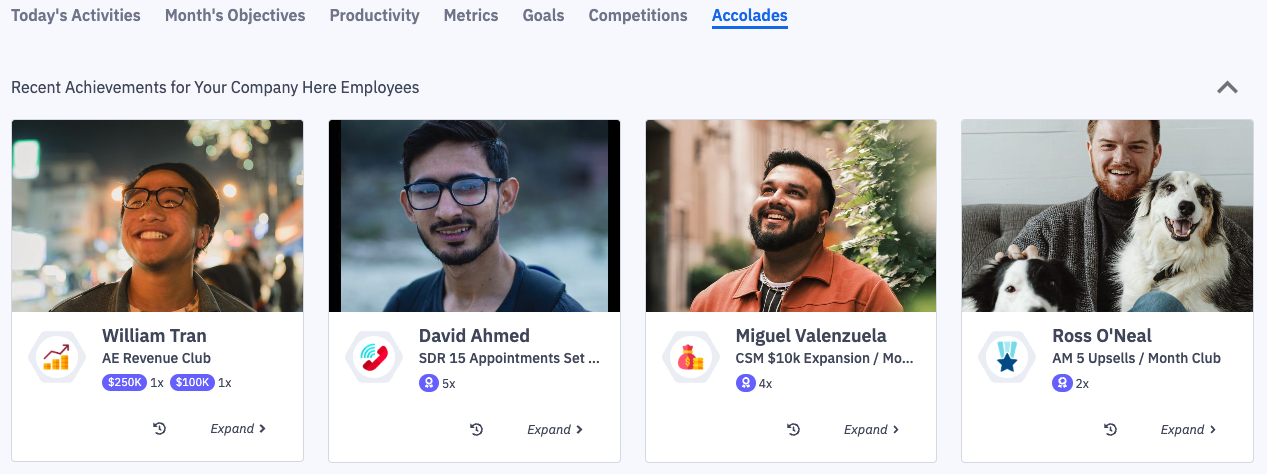Click Ross O'Neal's star medal badge icon

coord(1007,357)
